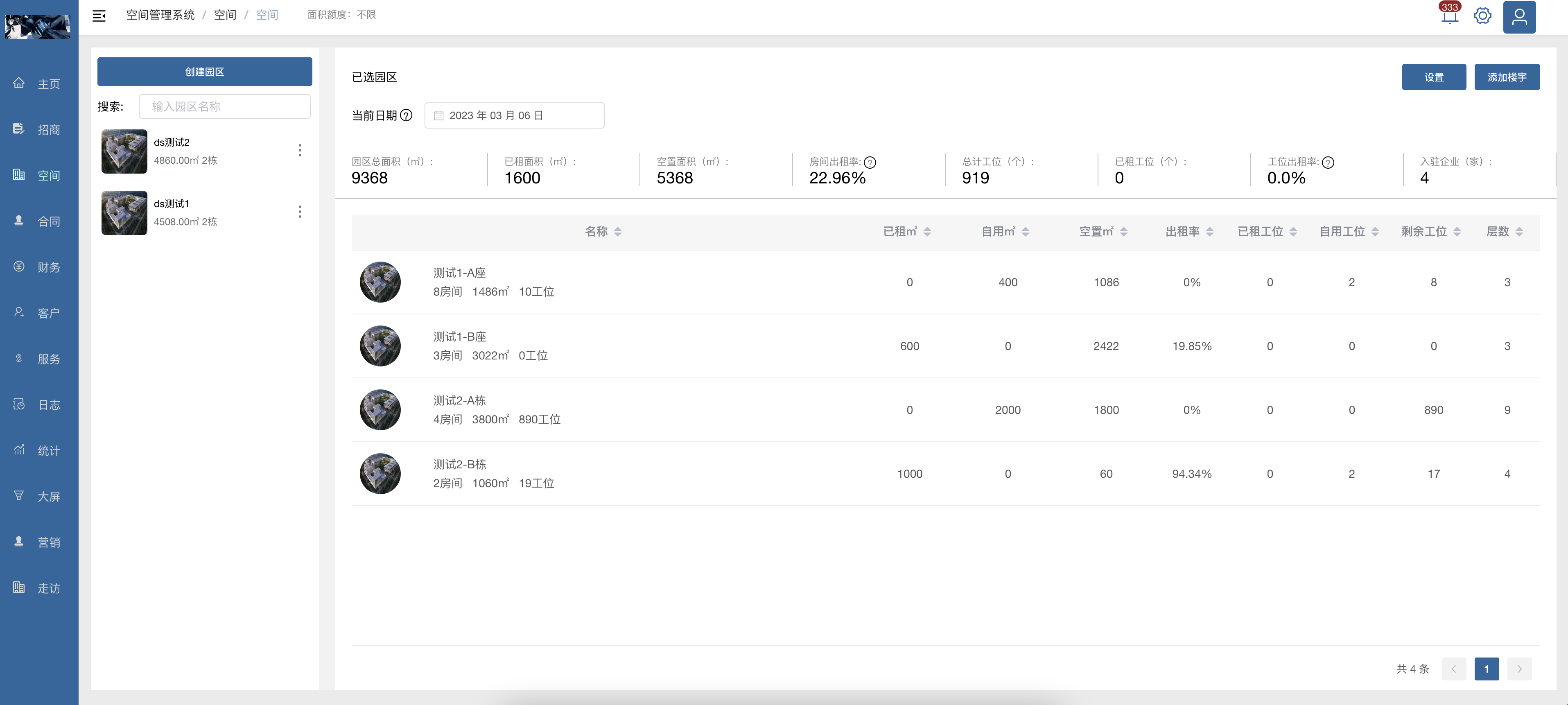Click the home icon next to 主页

(19, 83)
